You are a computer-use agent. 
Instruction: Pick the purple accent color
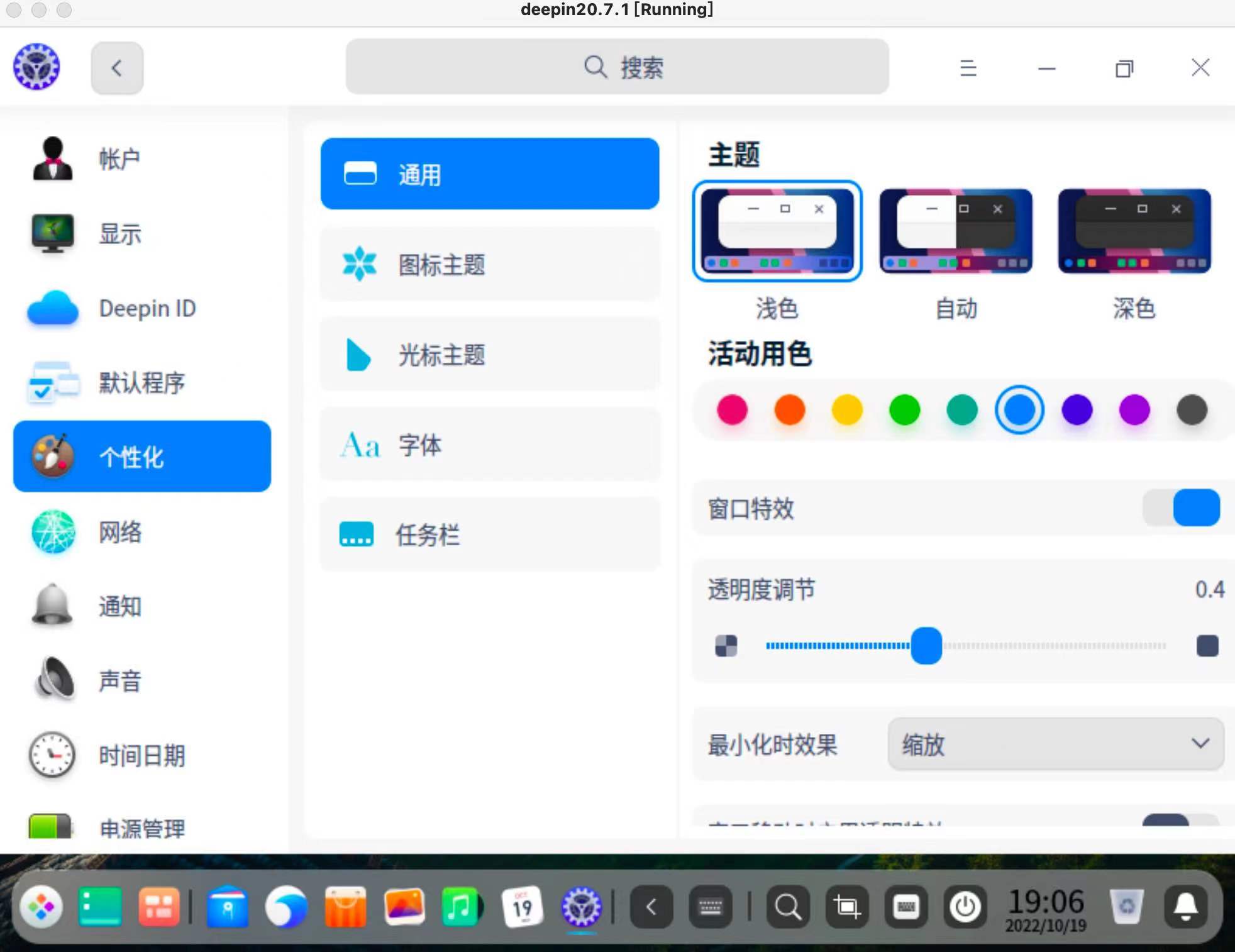pos(1134,411)
